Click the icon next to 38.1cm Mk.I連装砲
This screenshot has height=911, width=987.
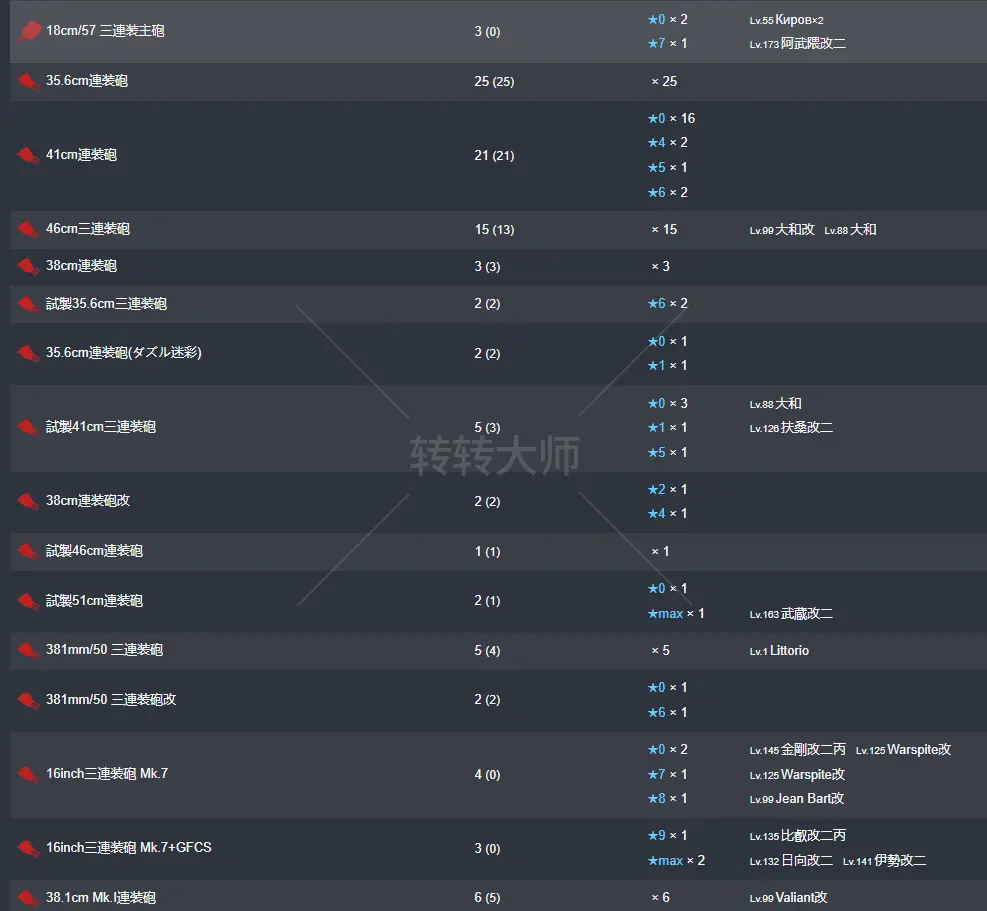[x=27, y=898]
